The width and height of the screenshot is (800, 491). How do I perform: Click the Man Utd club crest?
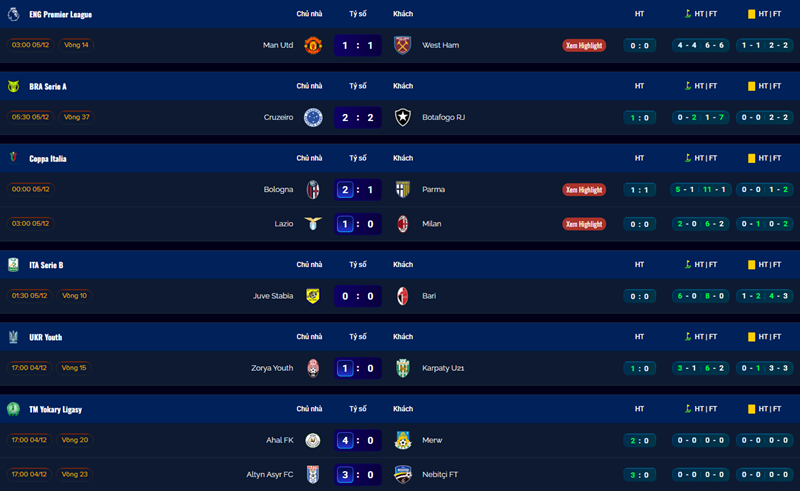coord(312,45)
